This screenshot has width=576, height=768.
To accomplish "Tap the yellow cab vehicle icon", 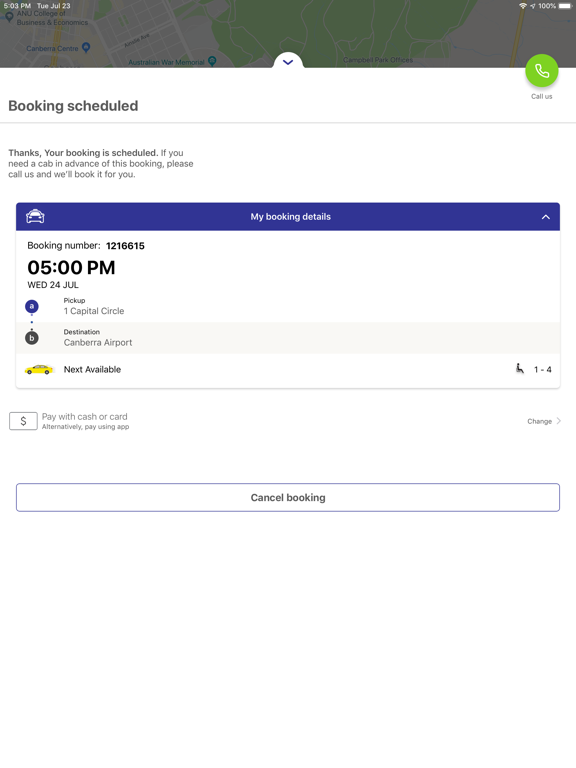I will (x=39, y=370).
